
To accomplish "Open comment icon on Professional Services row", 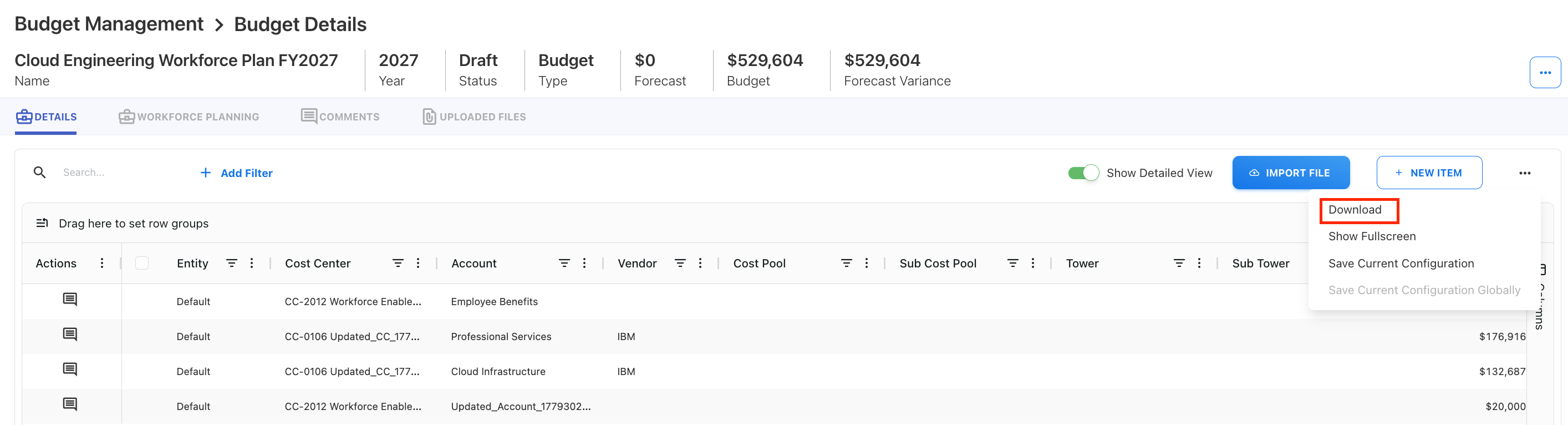I will (x=70, y=334).
